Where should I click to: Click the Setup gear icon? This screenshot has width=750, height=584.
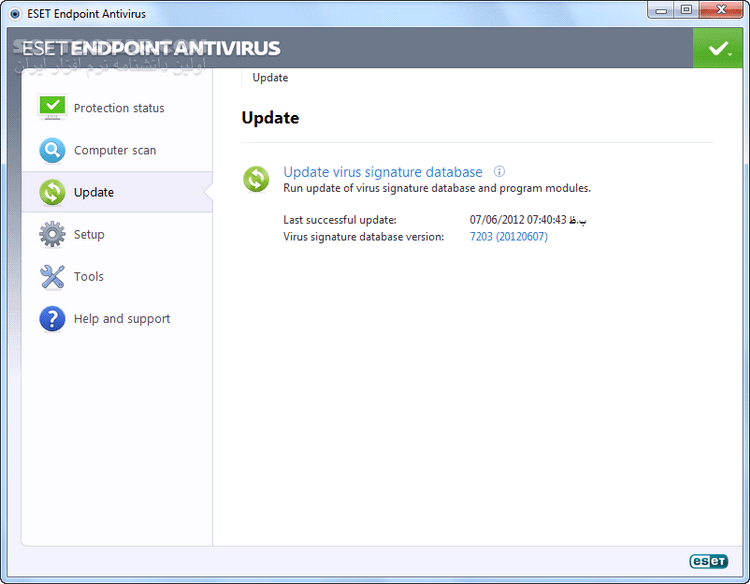[52, 234]
